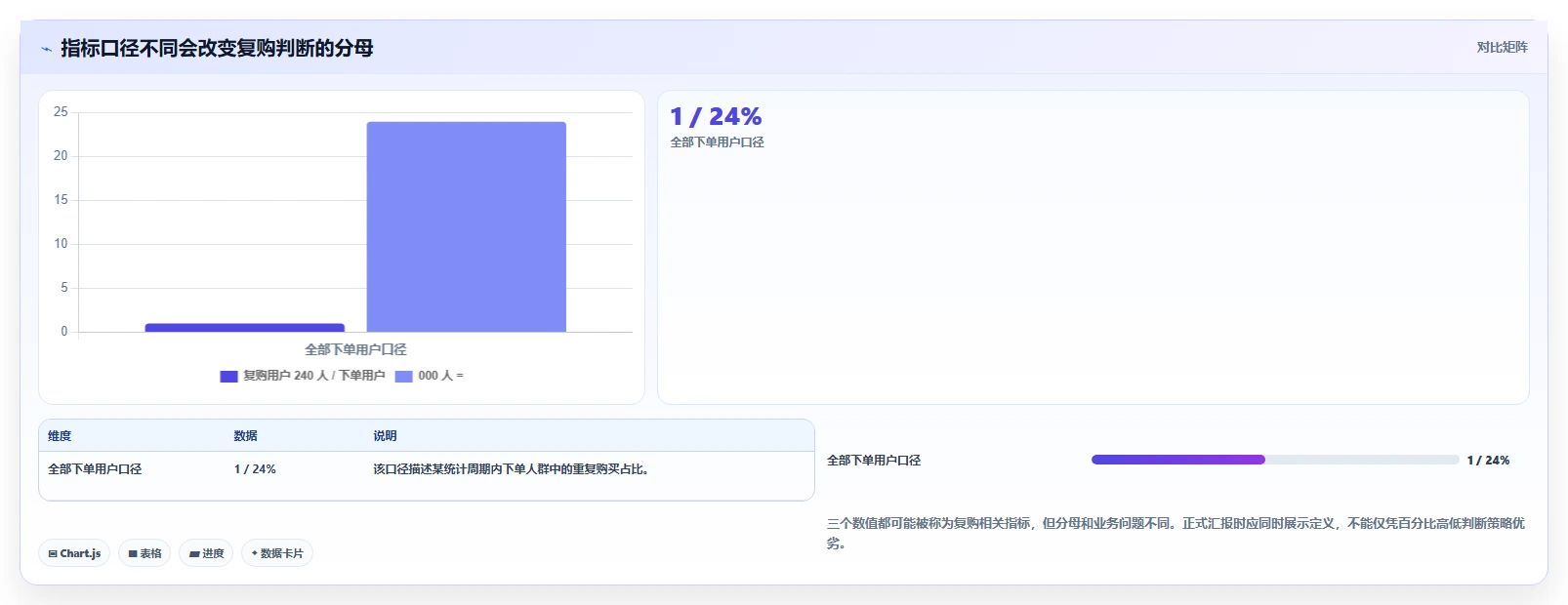Click the 1 / 24% value after progress bar
Viewport: 1568px width, 605px height.
pyautogui.click(x=1488, y=461)
